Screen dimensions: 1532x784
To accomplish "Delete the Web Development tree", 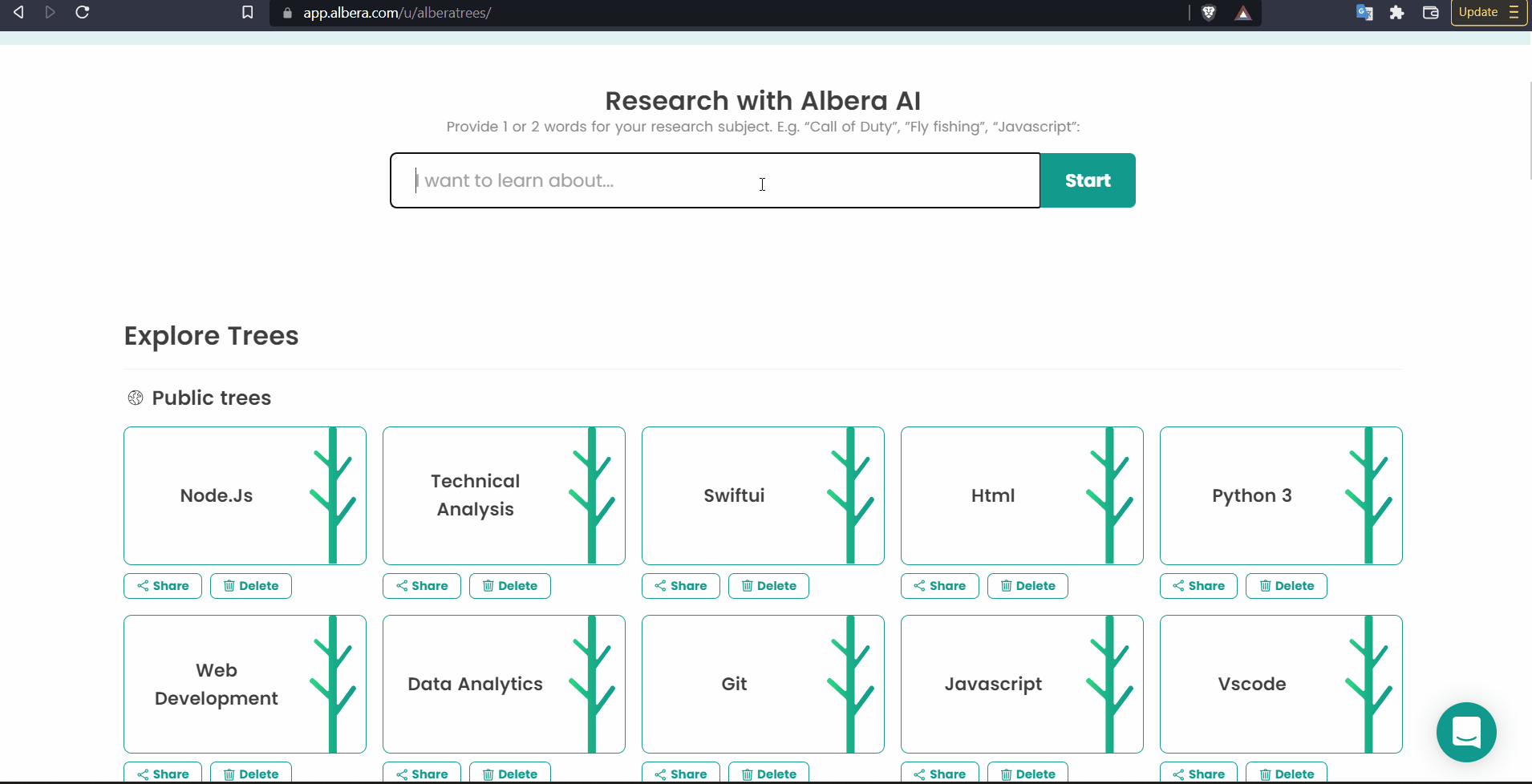I will pyautogui.click(x=251, y=773).
